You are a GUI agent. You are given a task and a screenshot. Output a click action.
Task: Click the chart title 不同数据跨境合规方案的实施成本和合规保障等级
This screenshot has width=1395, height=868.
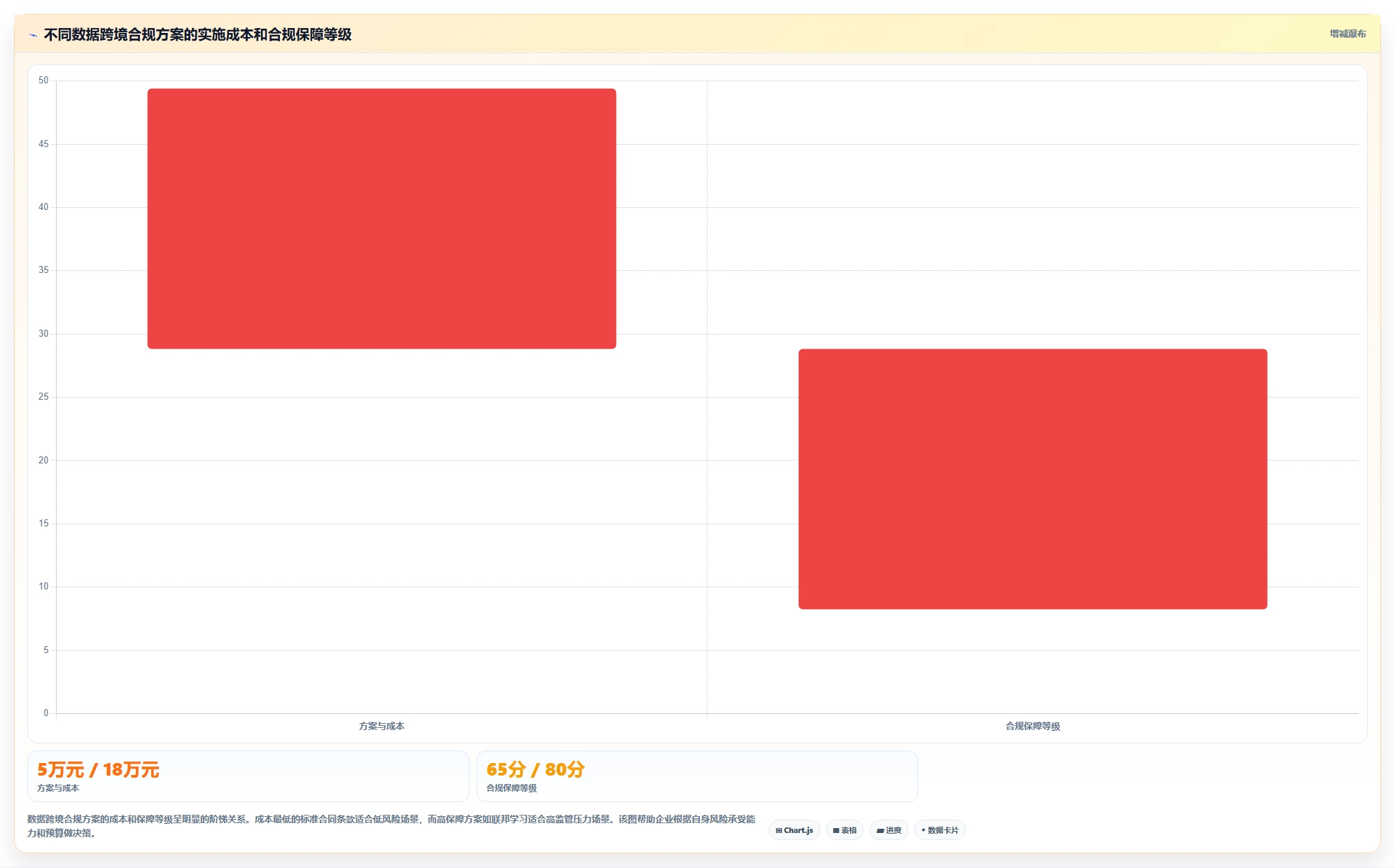pyautogui.click(x=197, y=34)
